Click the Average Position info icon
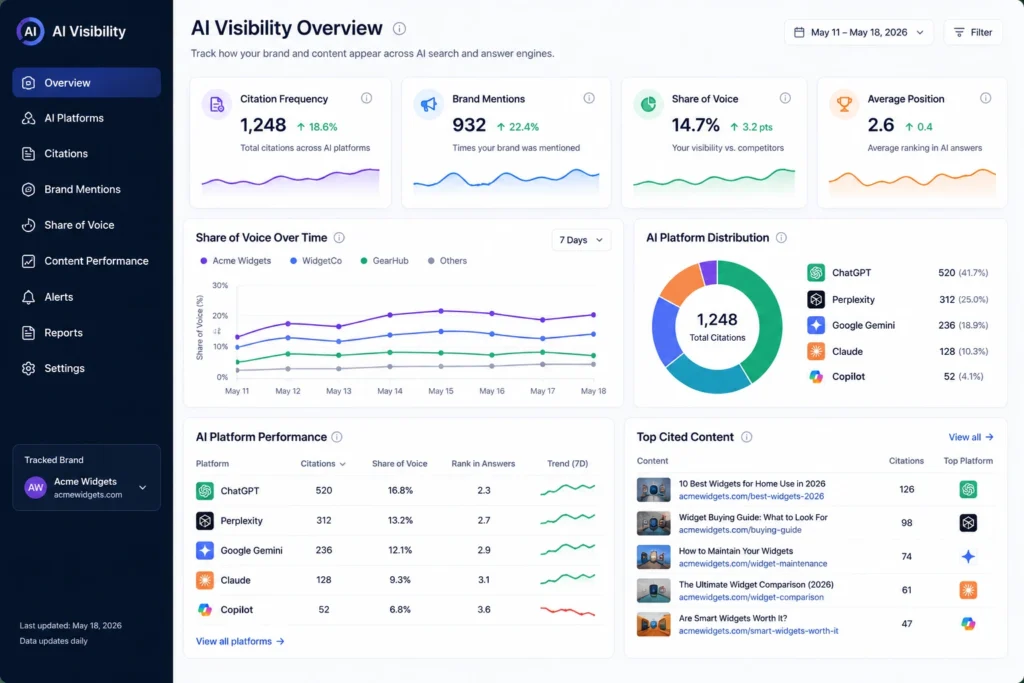 point(985,98)
